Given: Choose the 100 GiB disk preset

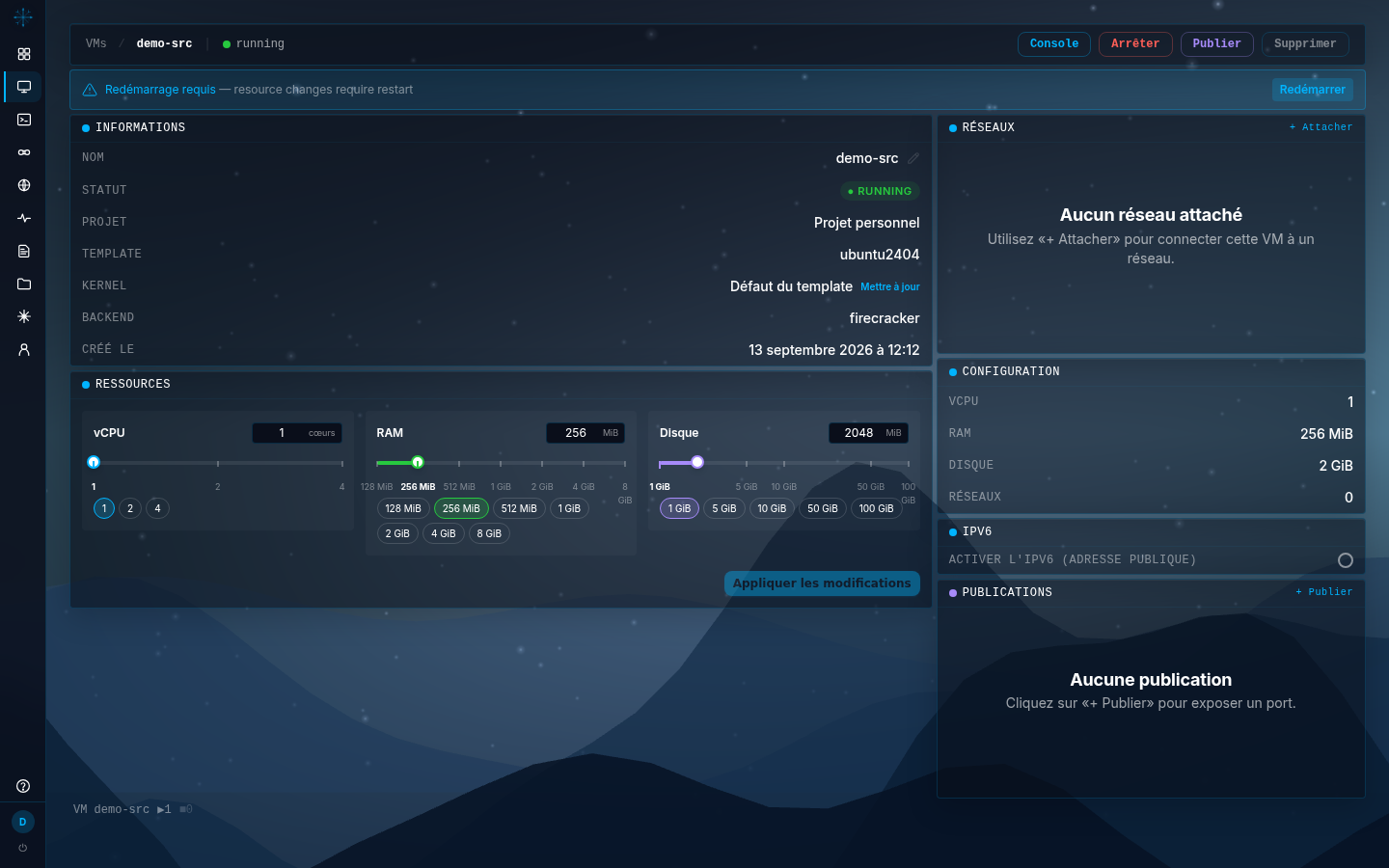Looking at the screenshot, I should 876,508.
